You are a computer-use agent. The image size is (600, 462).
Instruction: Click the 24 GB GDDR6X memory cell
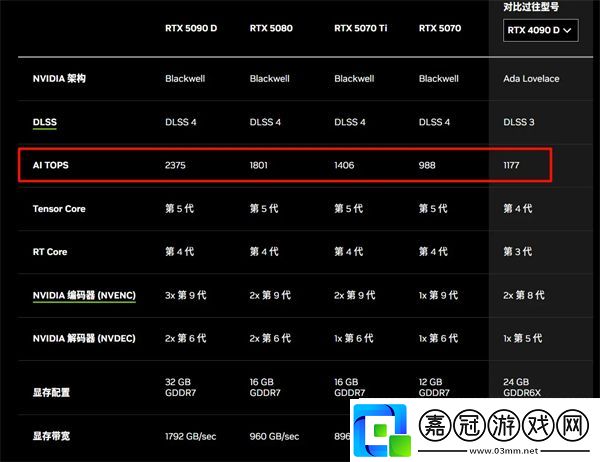(522, 387)
